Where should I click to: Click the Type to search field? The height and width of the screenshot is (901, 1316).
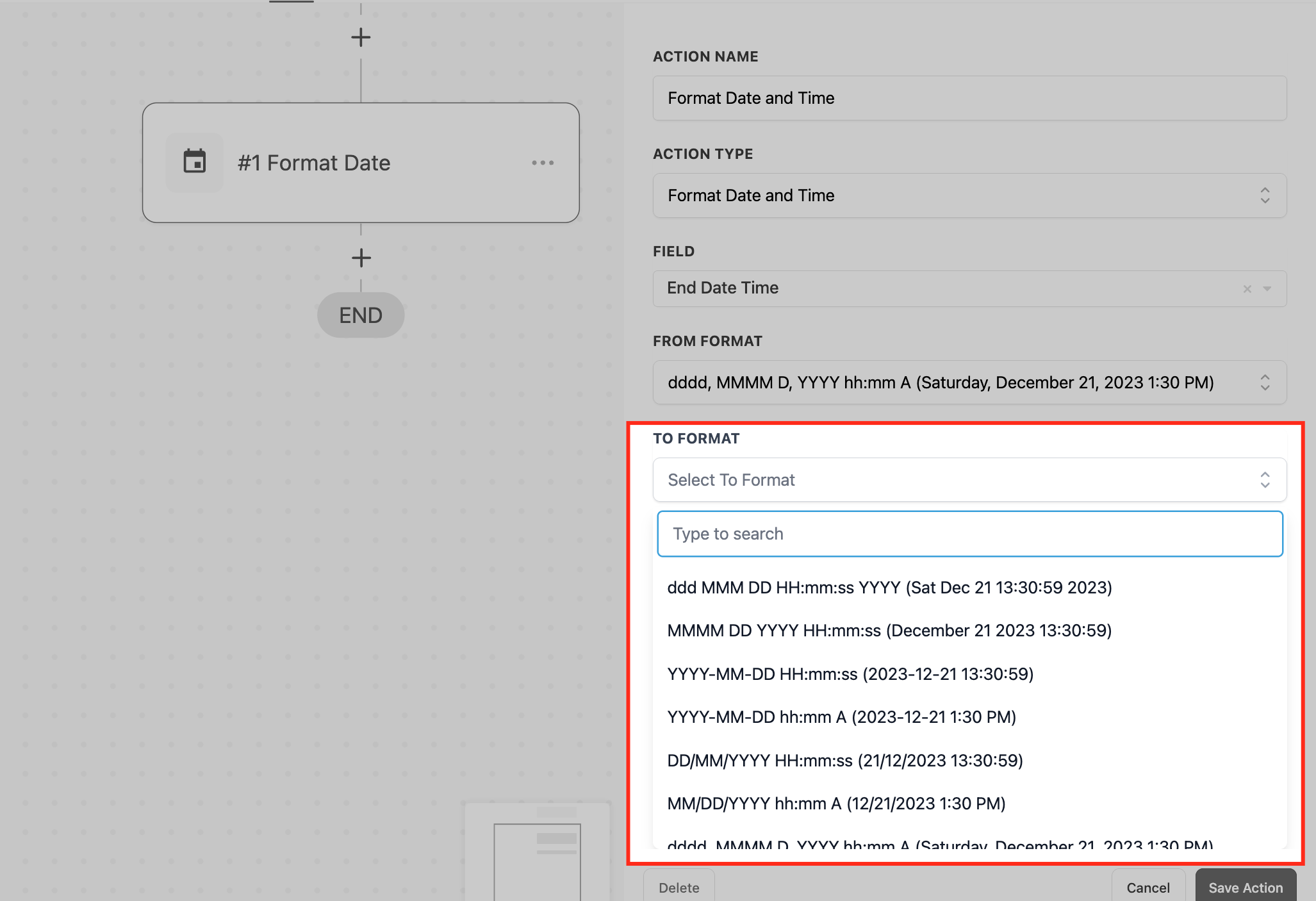pos(969,534)
